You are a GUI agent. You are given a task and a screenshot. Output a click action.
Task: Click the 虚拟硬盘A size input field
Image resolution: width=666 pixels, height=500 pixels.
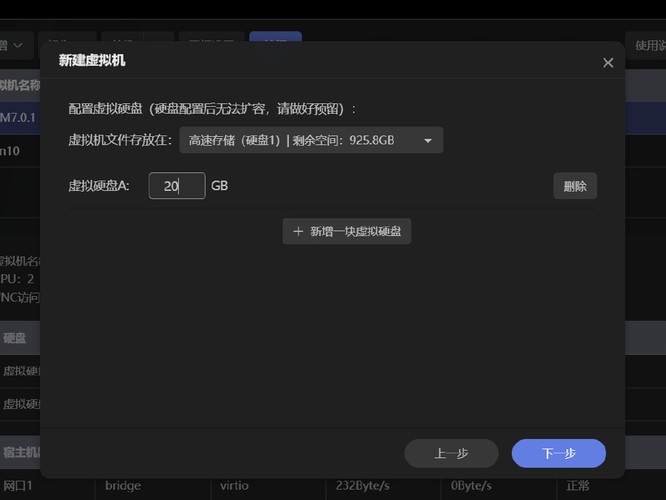(x=177, y=186)
